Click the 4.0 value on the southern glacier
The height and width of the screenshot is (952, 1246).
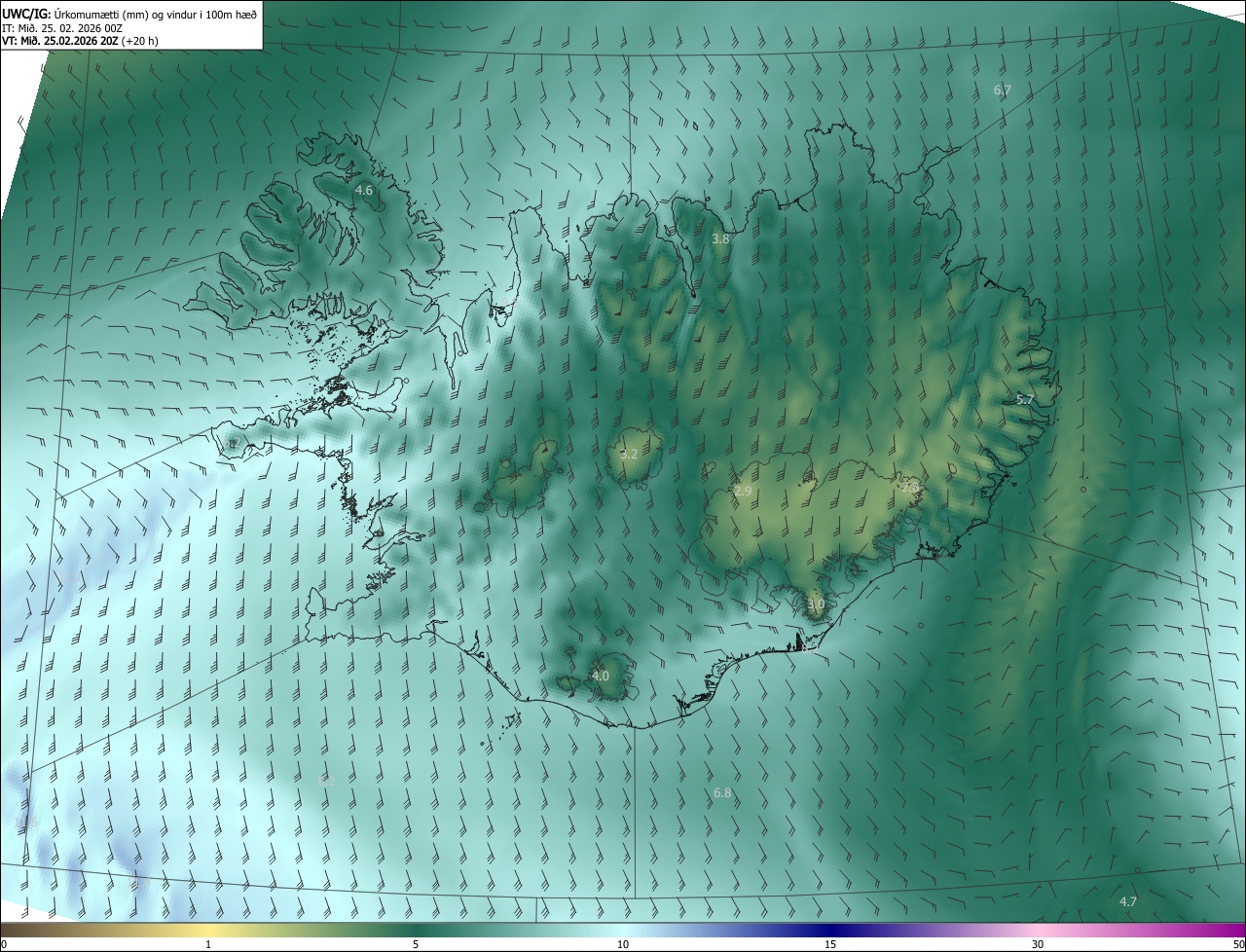coord(601,677)
